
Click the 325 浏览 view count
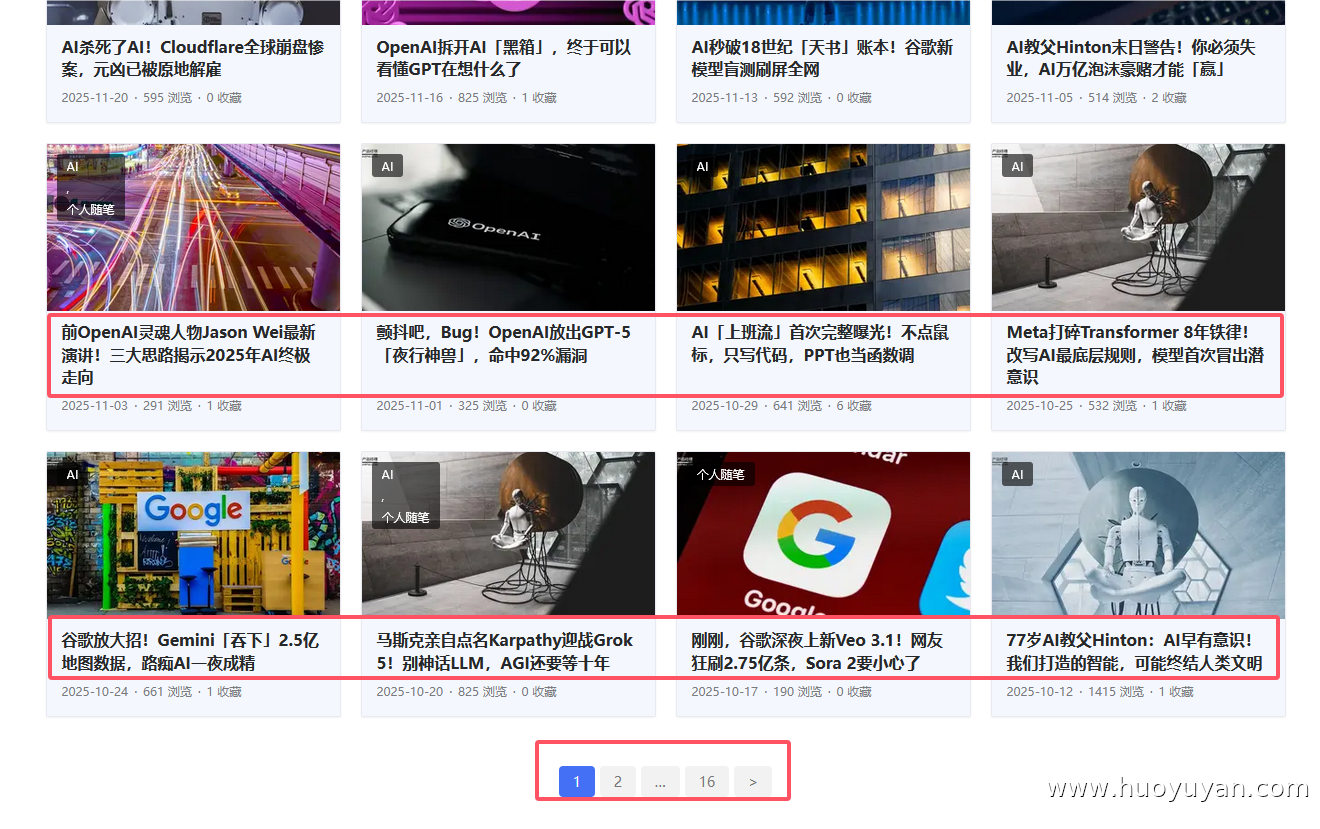click(483, 406)
